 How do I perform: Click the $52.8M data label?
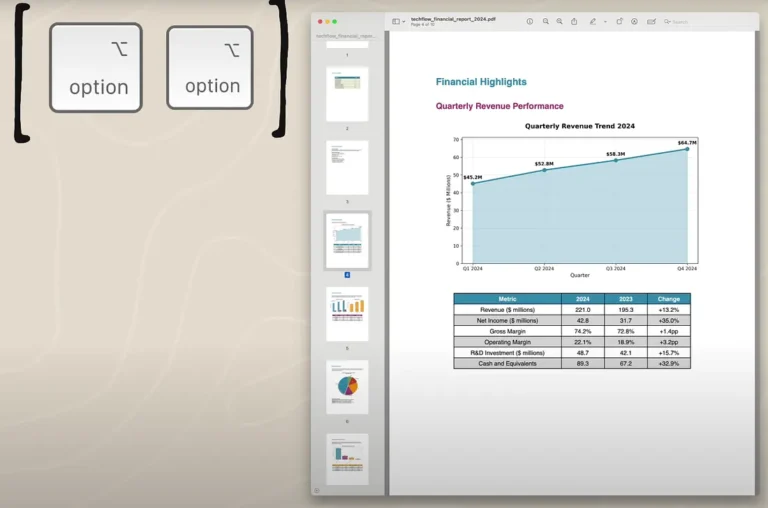[x=544, y=164]
